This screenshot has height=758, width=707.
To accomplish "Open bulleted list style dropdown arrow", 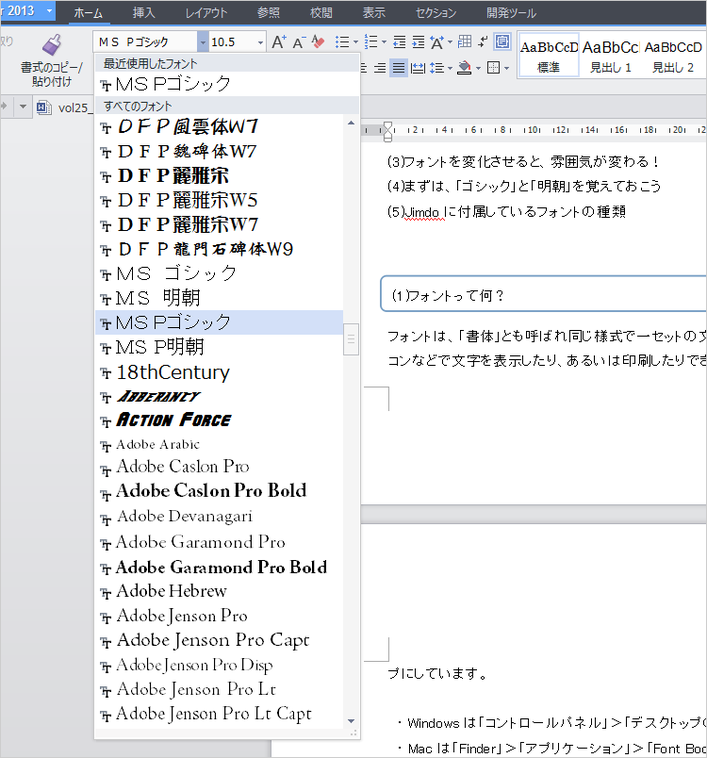I will coord(356,43).
